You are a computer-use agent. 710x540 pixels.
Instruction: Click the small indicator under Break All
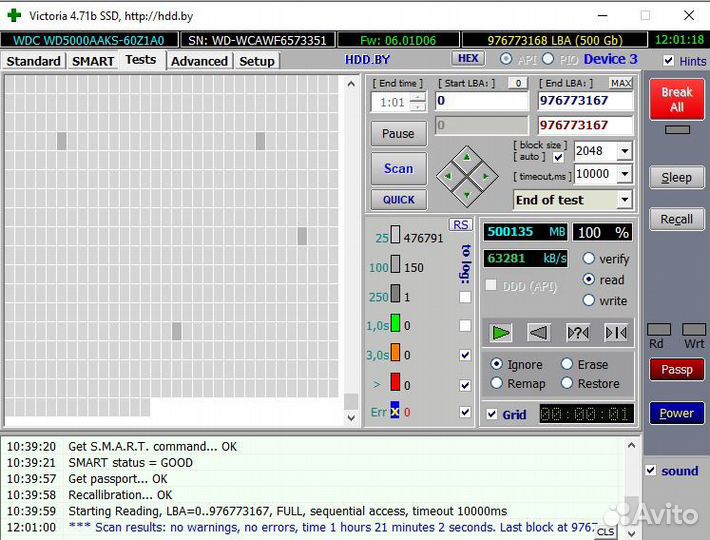pos(677,130)
